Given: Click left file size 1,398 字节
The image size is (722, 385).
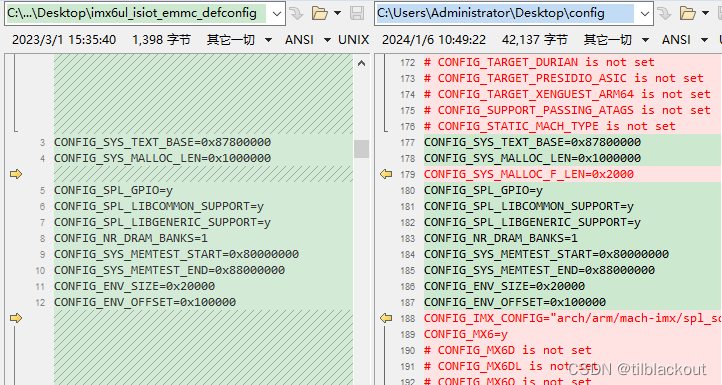Looking at the screenshot, I should click(161, 40).
